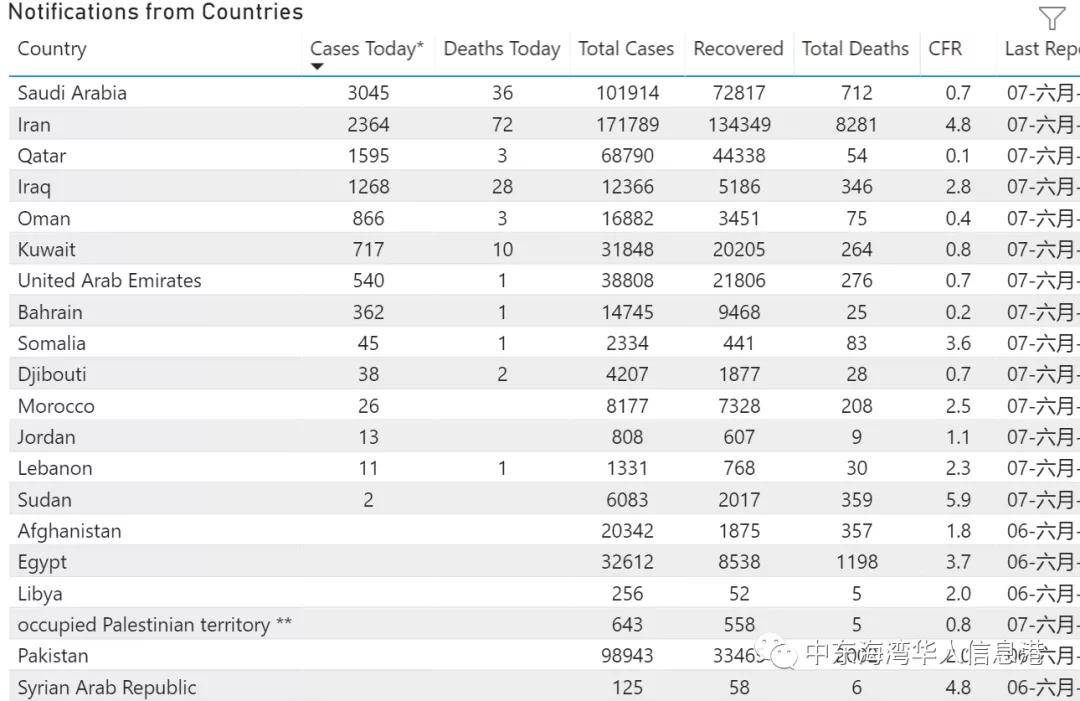
Task: Sort by Deaths Today column header
Action: 501,49
